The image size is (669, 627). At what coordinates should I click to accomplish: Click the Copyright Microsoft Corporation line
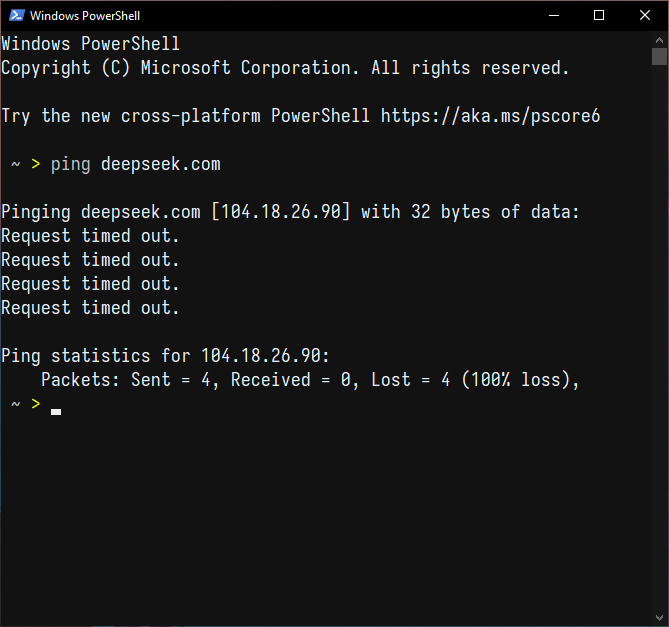point(285,68)
